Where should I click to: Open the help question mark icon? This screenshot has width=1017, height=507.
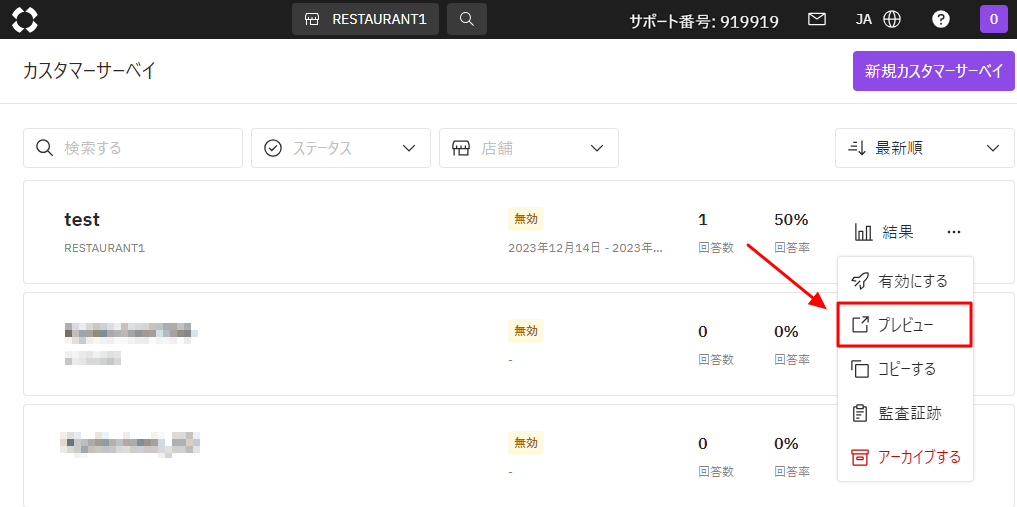pyautogui.click(x=941, y=19)
